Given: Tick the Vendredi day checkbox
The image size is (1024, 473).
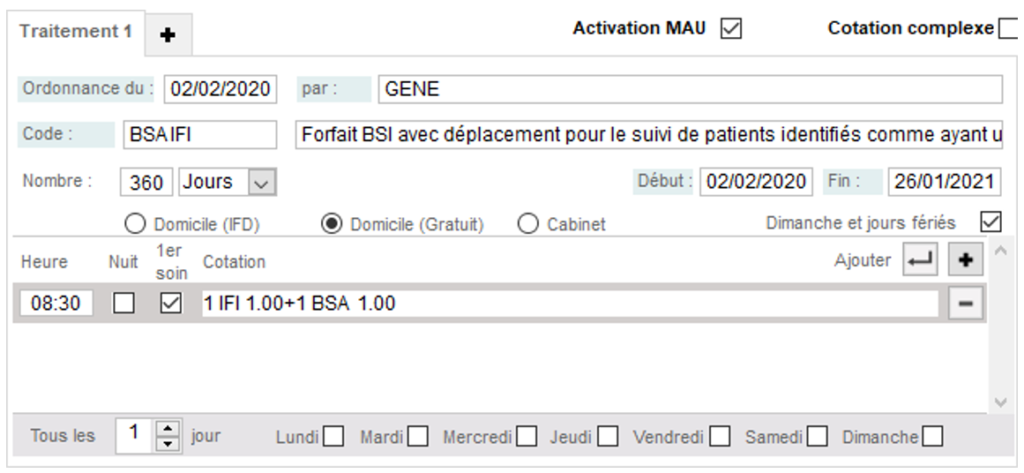Looking at the screenshot, I should tap(717, 436).
